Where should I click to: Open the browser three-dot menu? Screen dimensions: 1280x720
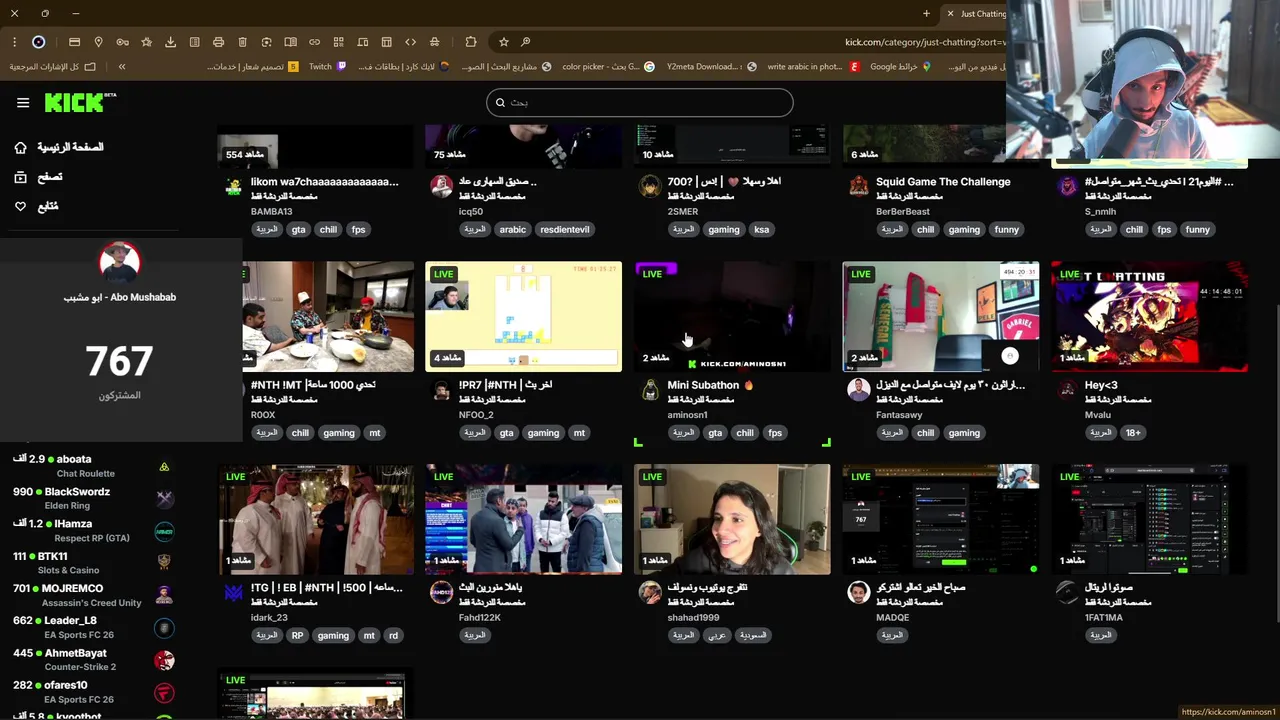[x=14, y=42]
